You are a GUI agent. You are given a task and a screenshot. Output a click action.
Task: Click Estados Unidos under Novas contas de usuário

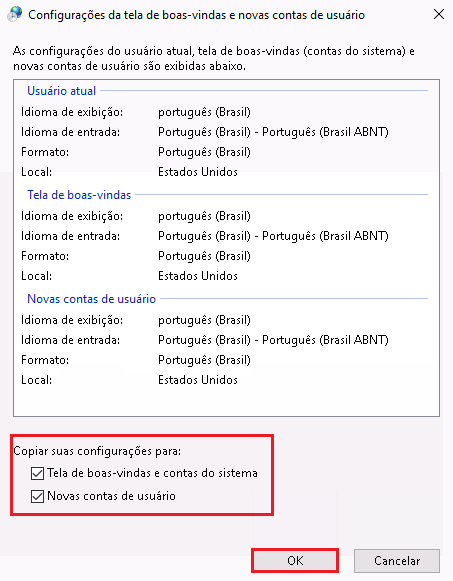click(198, 380)
